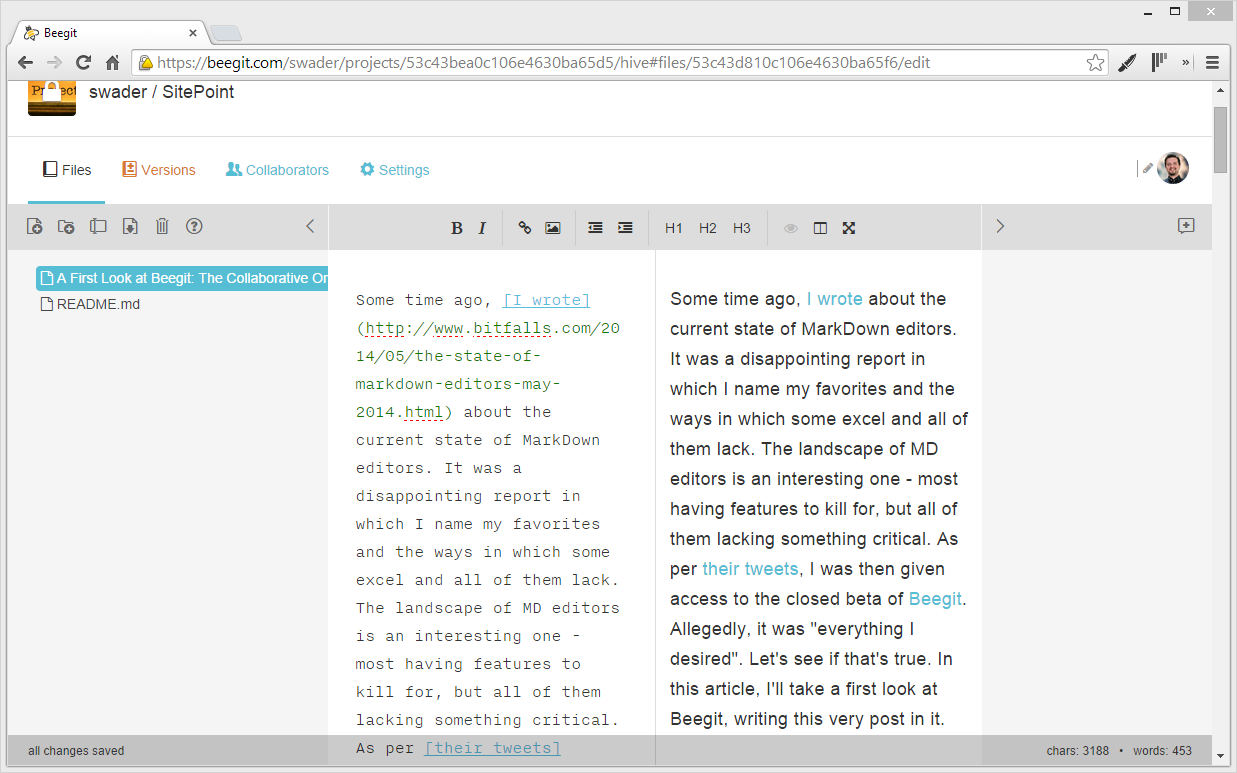Switch to the Versions tab
This screenshot has width=1237, height=773.
point(158,170)
